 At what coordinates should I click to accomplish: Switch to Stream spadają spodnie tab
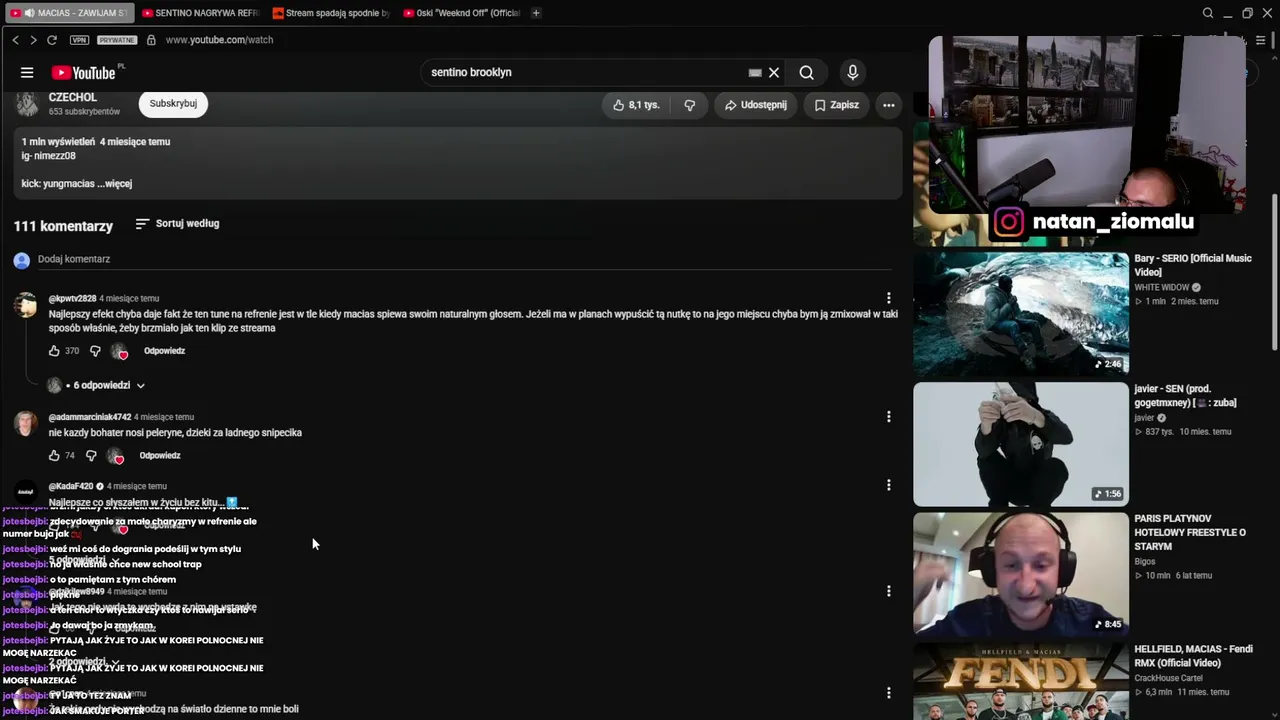(x=330, y=13)
